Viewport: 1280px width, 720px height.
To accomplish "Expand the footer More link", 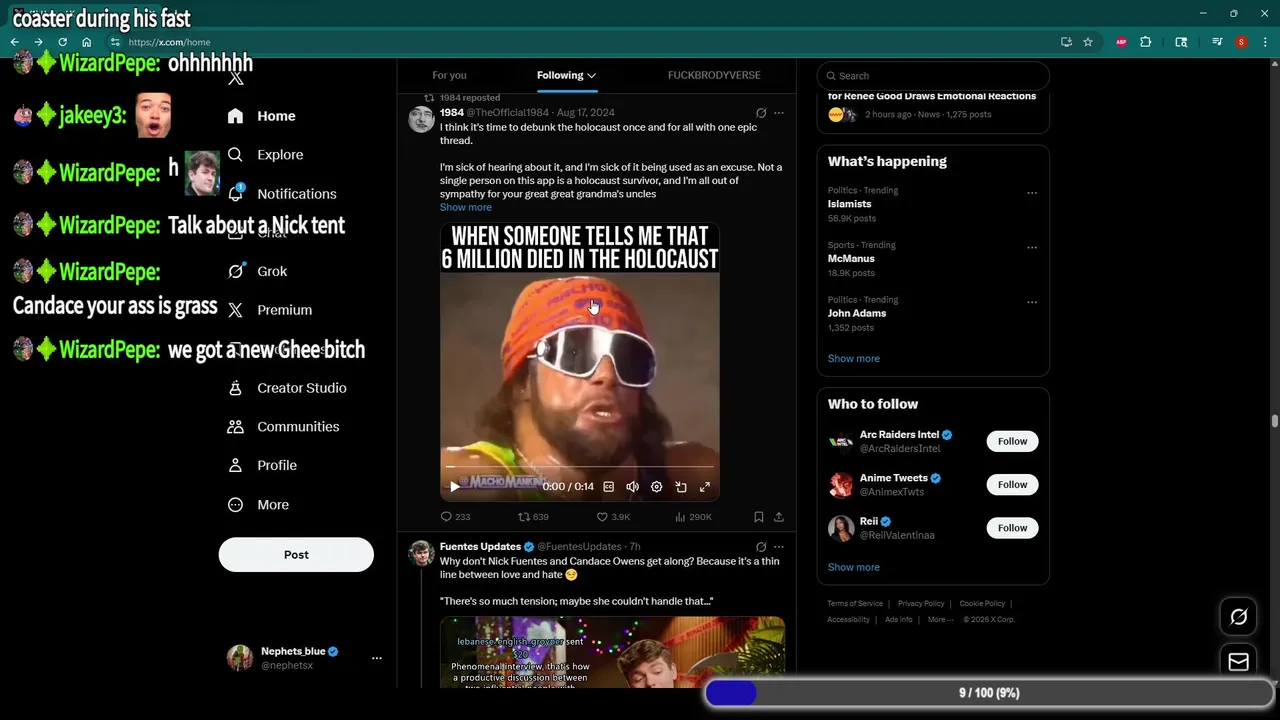I will [940, 620].
